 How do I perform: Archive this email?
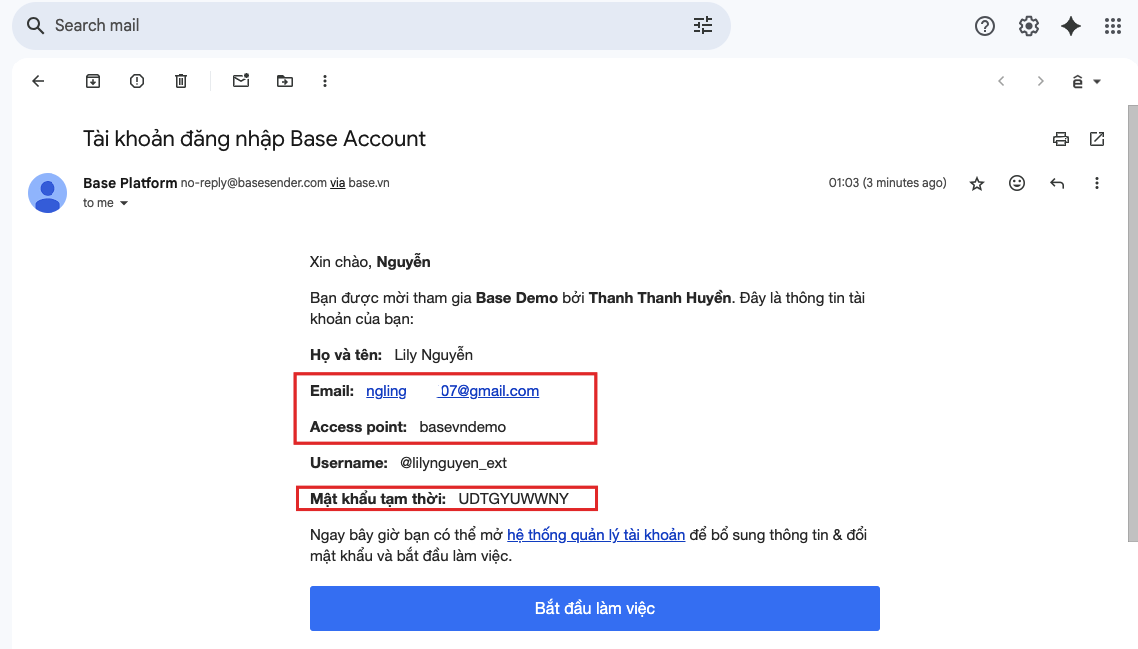[93, 81]
